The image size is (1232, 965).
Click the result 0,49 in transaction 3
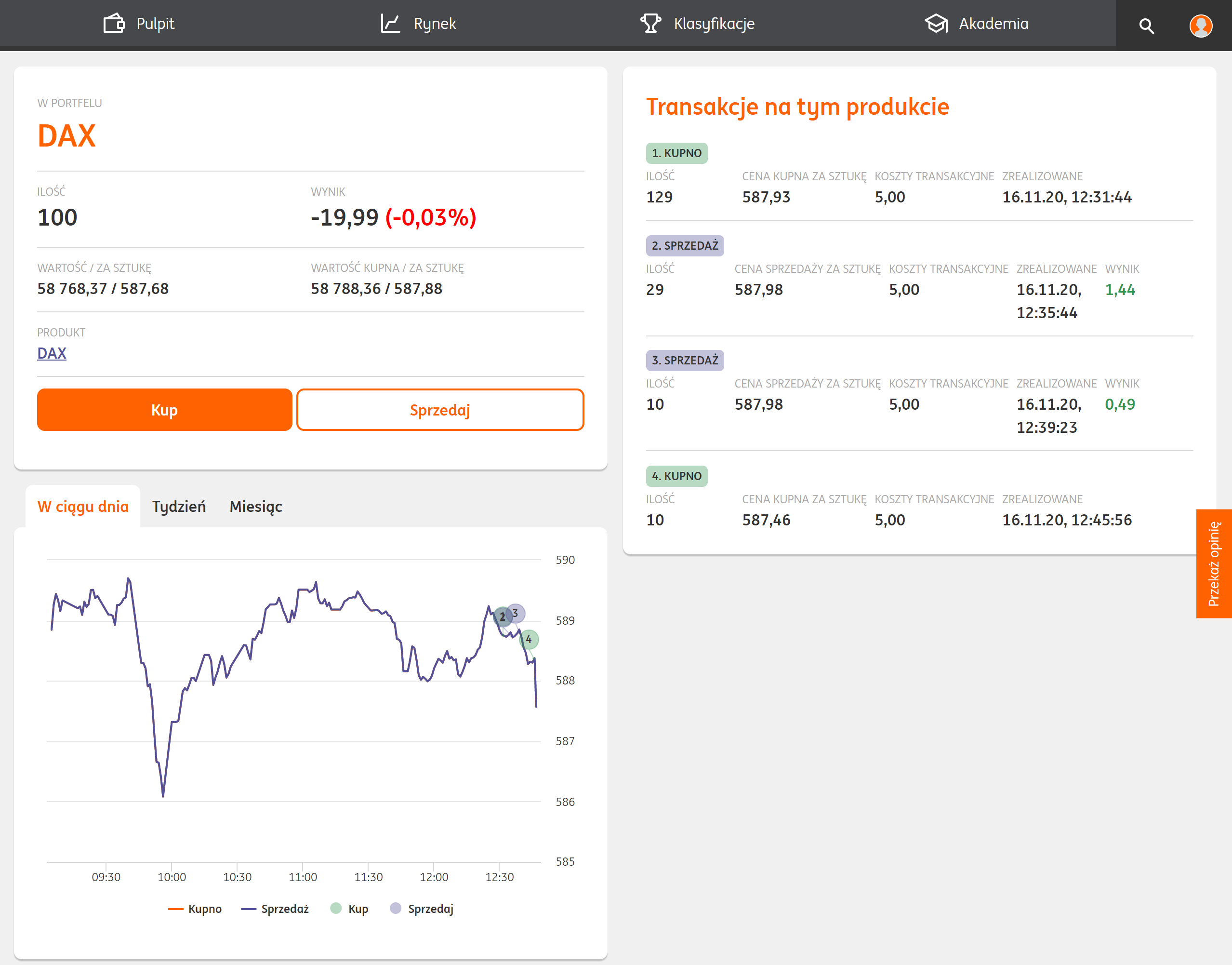tap(1120, 404)
